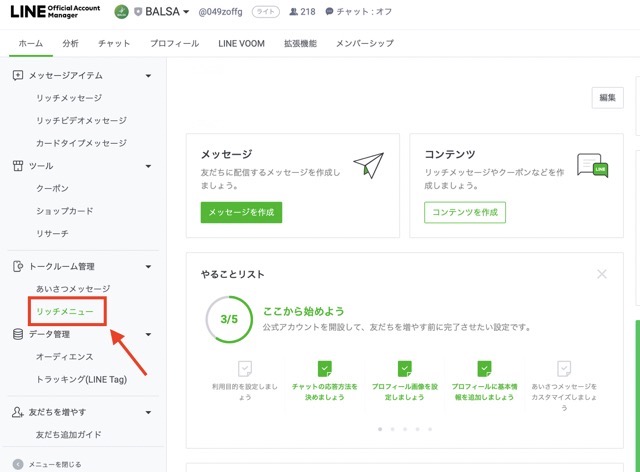The height and width of the screenshot is (472, 640).
Task: Click the 友だちを増やす person icon
Action: tap(18, 412)
